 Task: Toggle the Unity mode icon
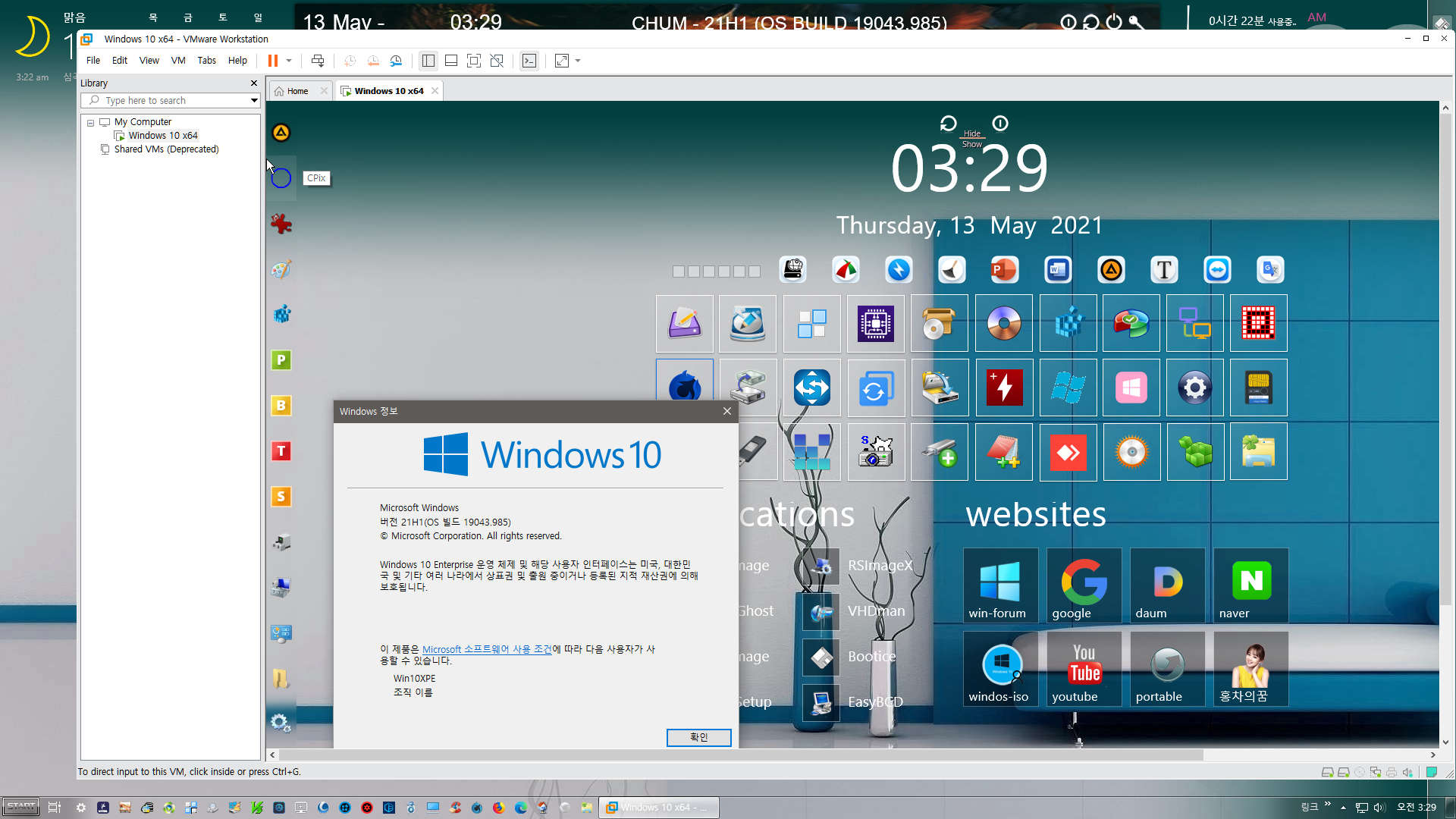497,61
